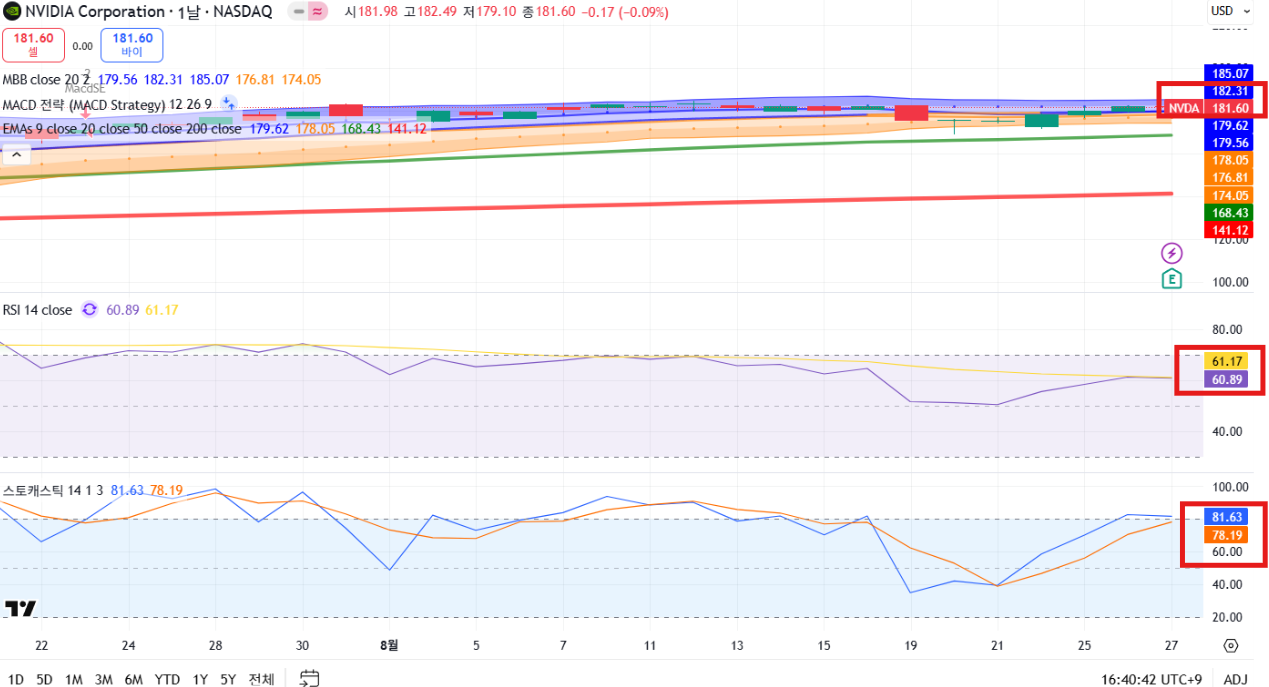The height and width of the screenshot is (687, 1269).
Task: Select the MBB close 20 2 indicator legend
Action: click(x=44, y=79)
